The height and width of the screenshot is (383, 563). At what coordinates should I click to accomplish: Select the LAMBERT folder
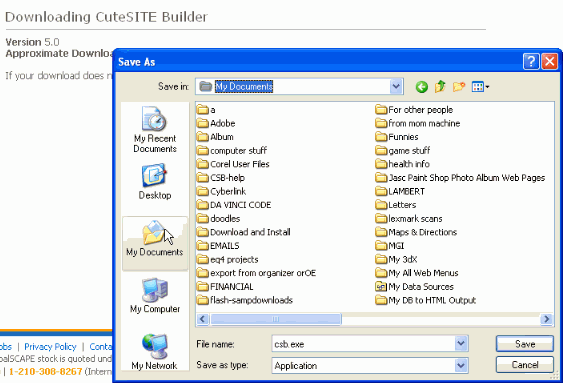point(400,192)
